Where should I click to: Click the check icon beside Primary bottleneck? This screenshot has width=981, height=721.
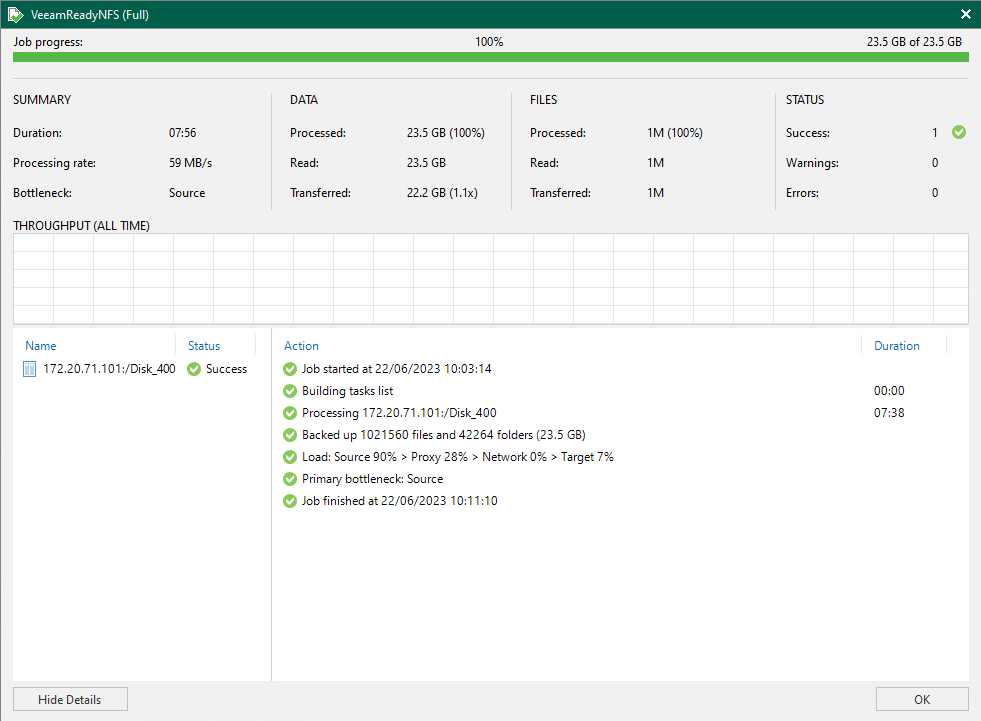point(290,479)
